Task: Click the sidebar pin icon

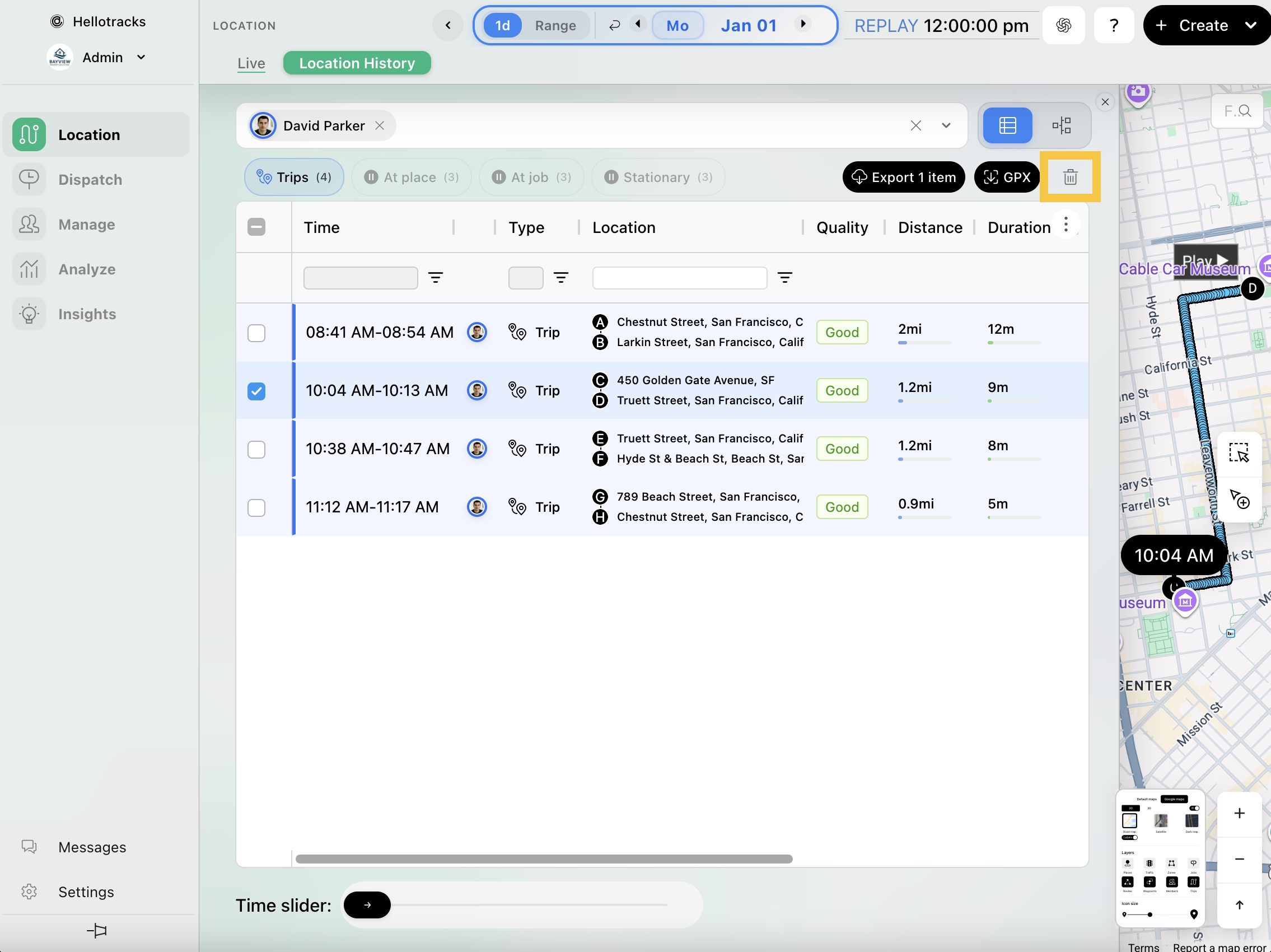Action: 96,930
